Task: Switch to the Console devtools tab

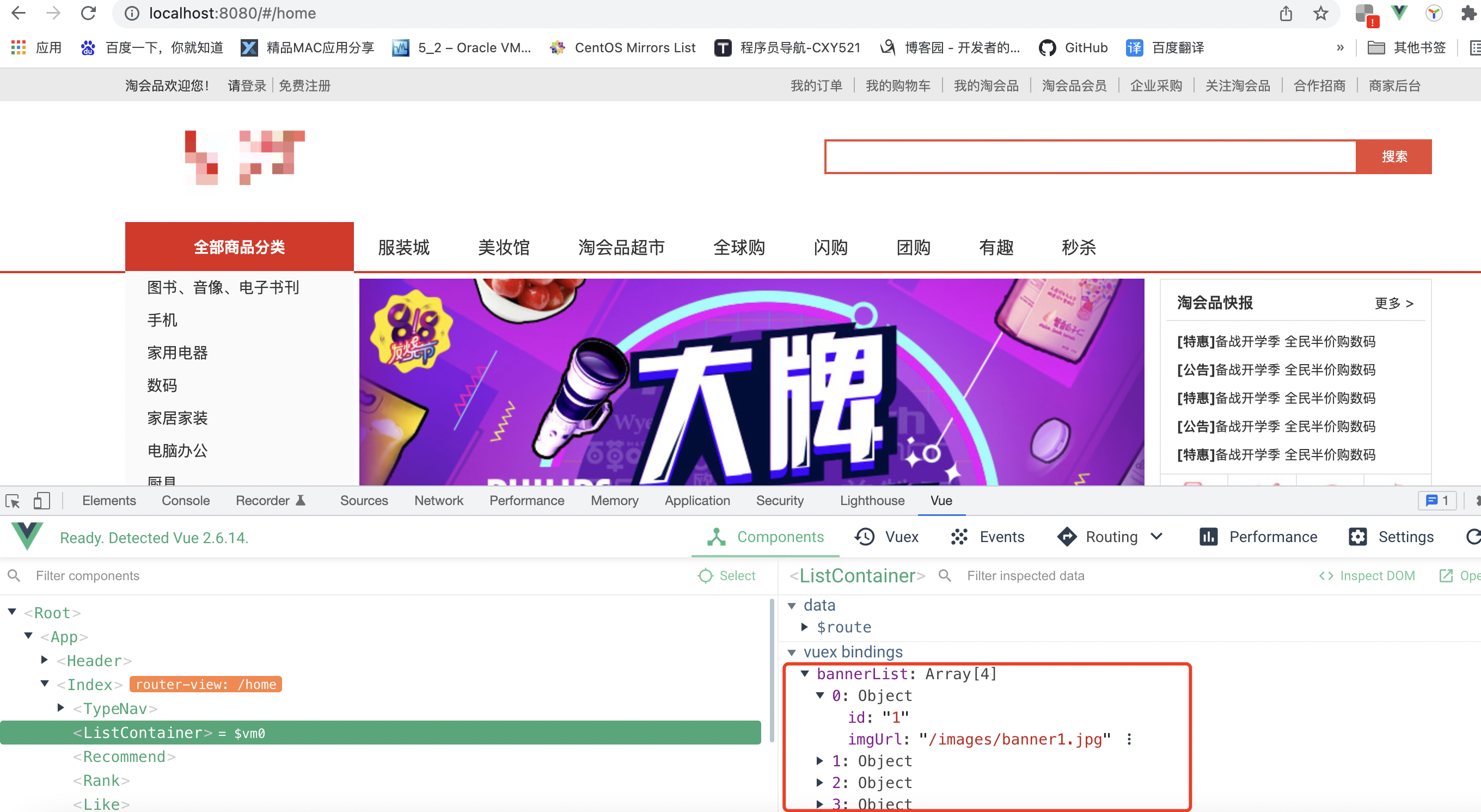Action: [x=185, y=501]
